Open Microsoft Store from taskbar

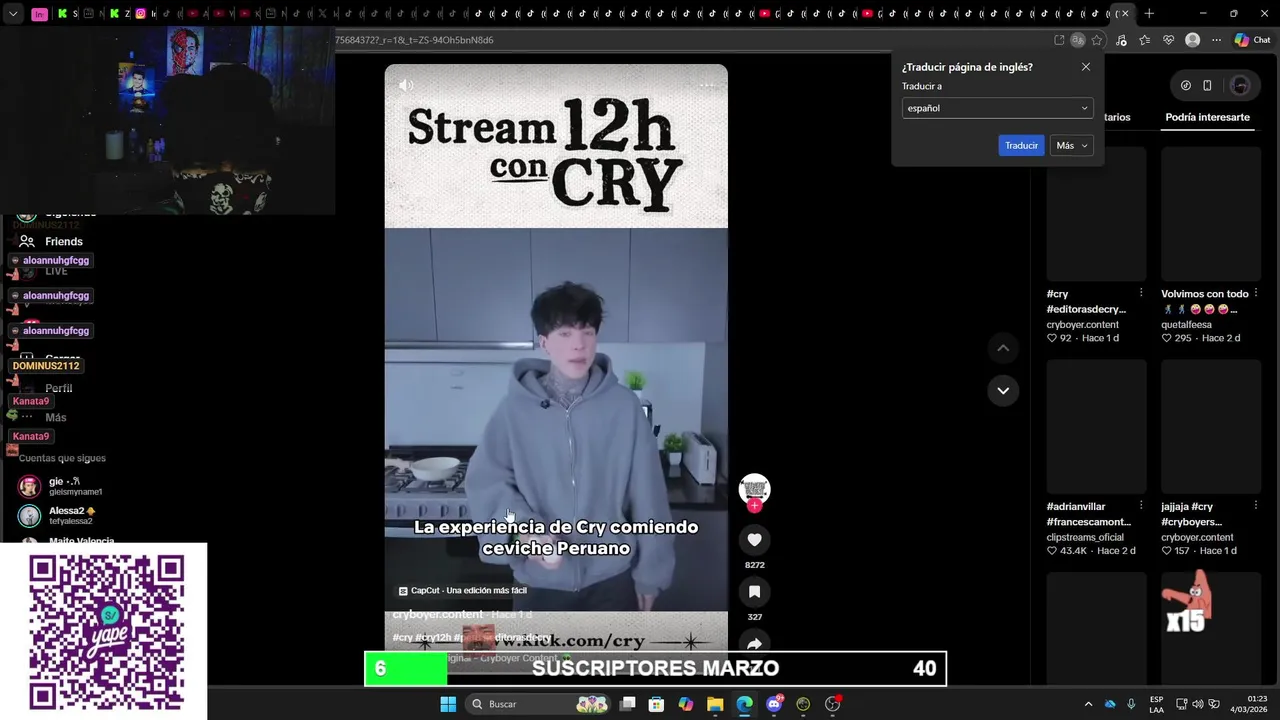click(656, 704)
